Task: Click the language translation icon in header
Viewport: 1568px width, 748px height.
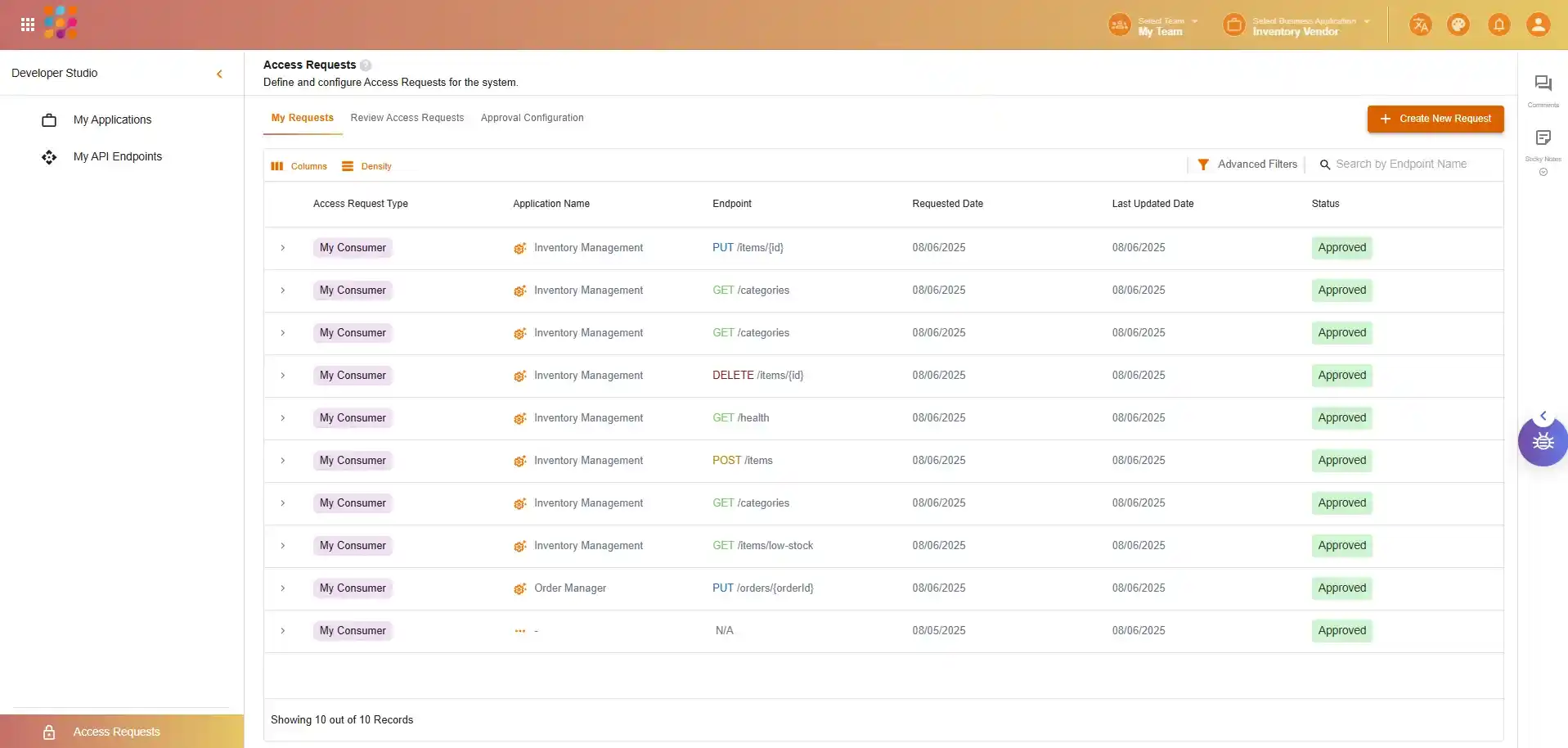Action: pos(1420,25)
